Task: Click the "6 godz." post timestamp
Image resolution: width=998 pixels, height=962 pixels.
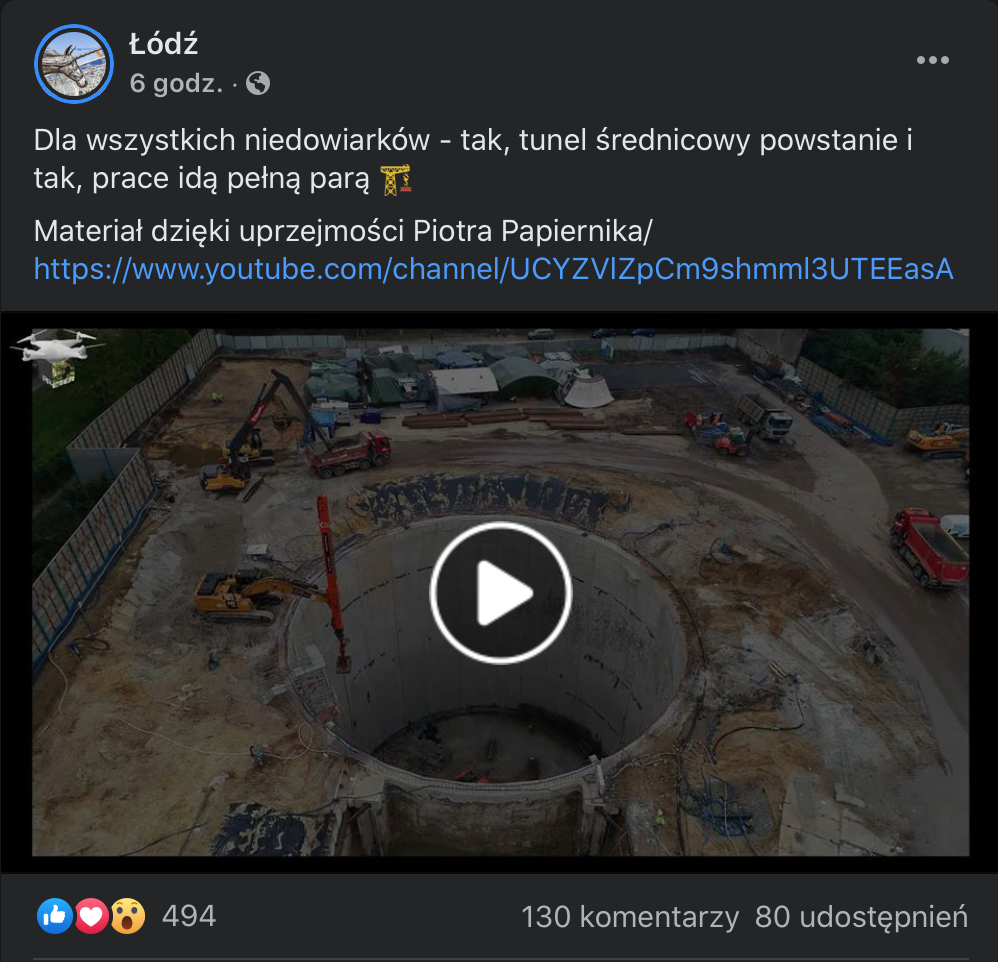Action: (176, 83)
